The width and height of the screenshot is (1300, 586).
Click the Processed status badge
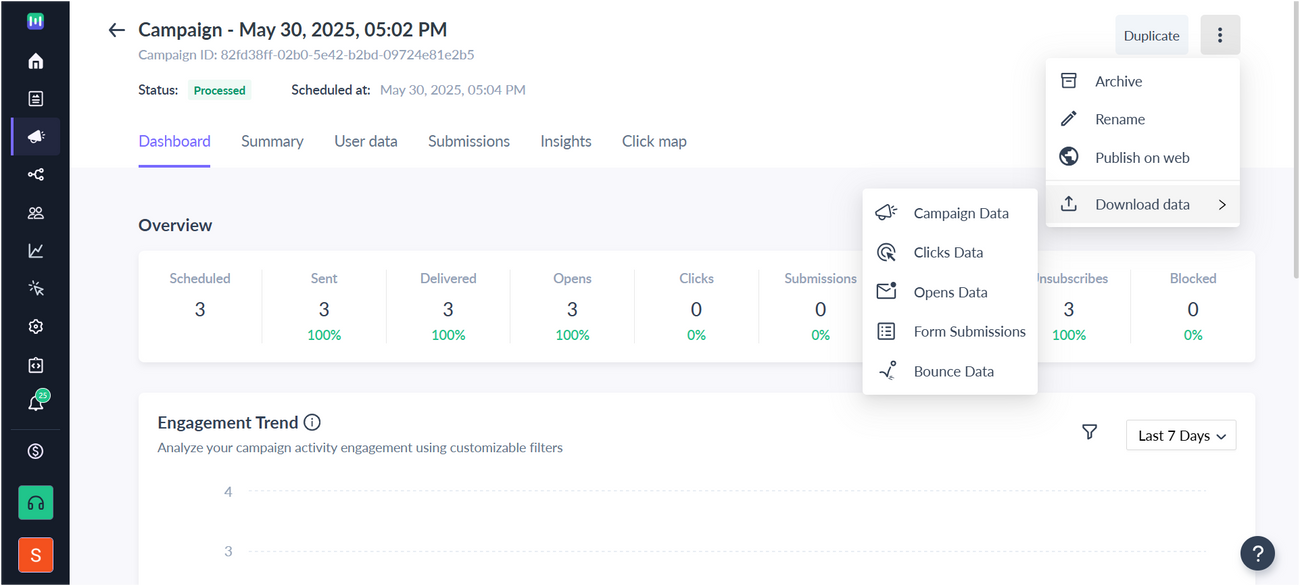pos(219,90)
